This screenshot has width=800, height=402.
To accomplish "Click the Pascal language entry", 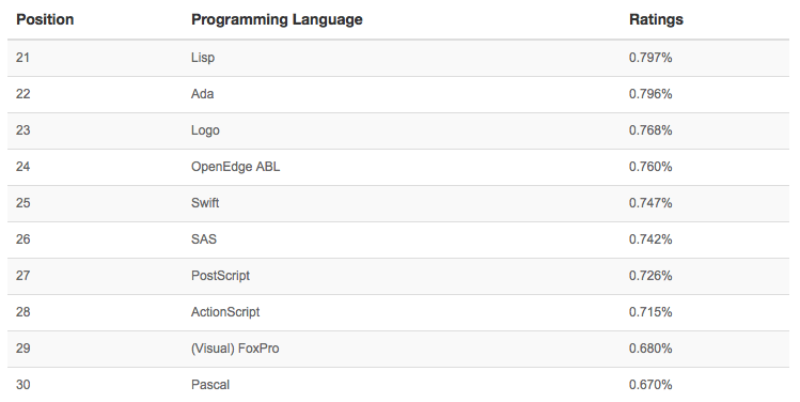I will click(x=210, y=385).
